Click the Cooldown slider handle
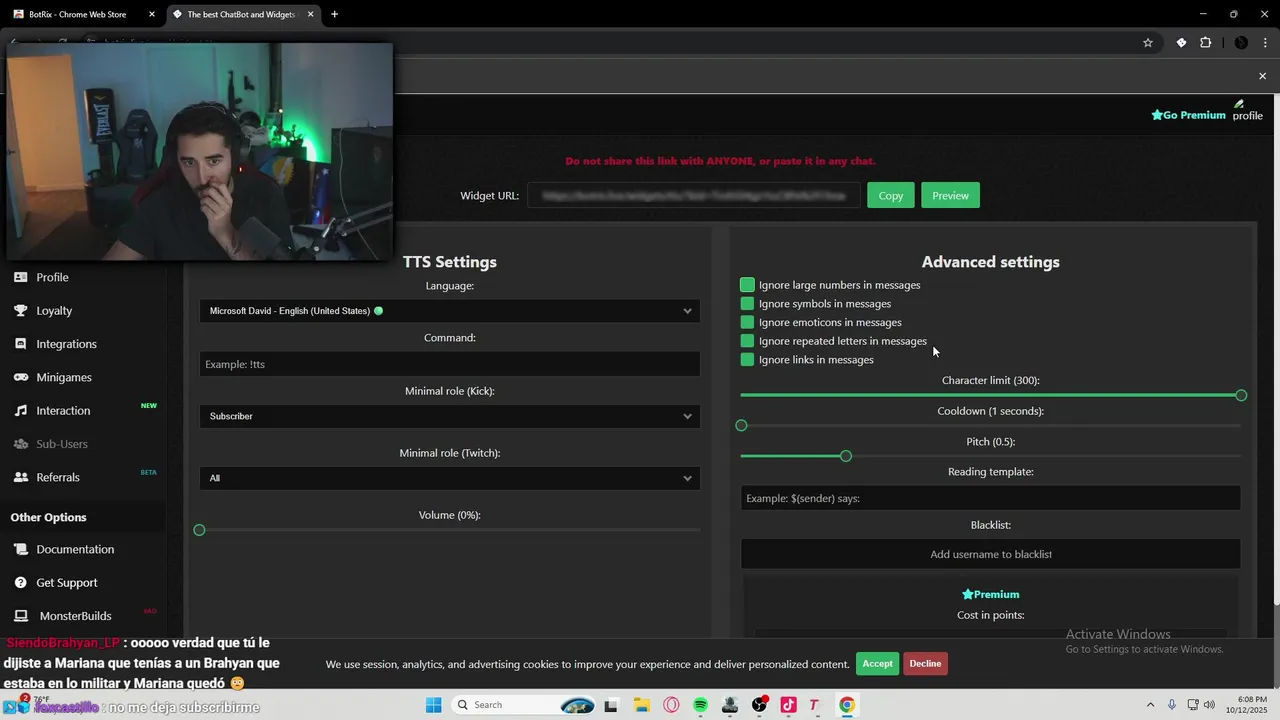Image resolution: width=1280 pixels, height=720 pixels. pos(741,426)
